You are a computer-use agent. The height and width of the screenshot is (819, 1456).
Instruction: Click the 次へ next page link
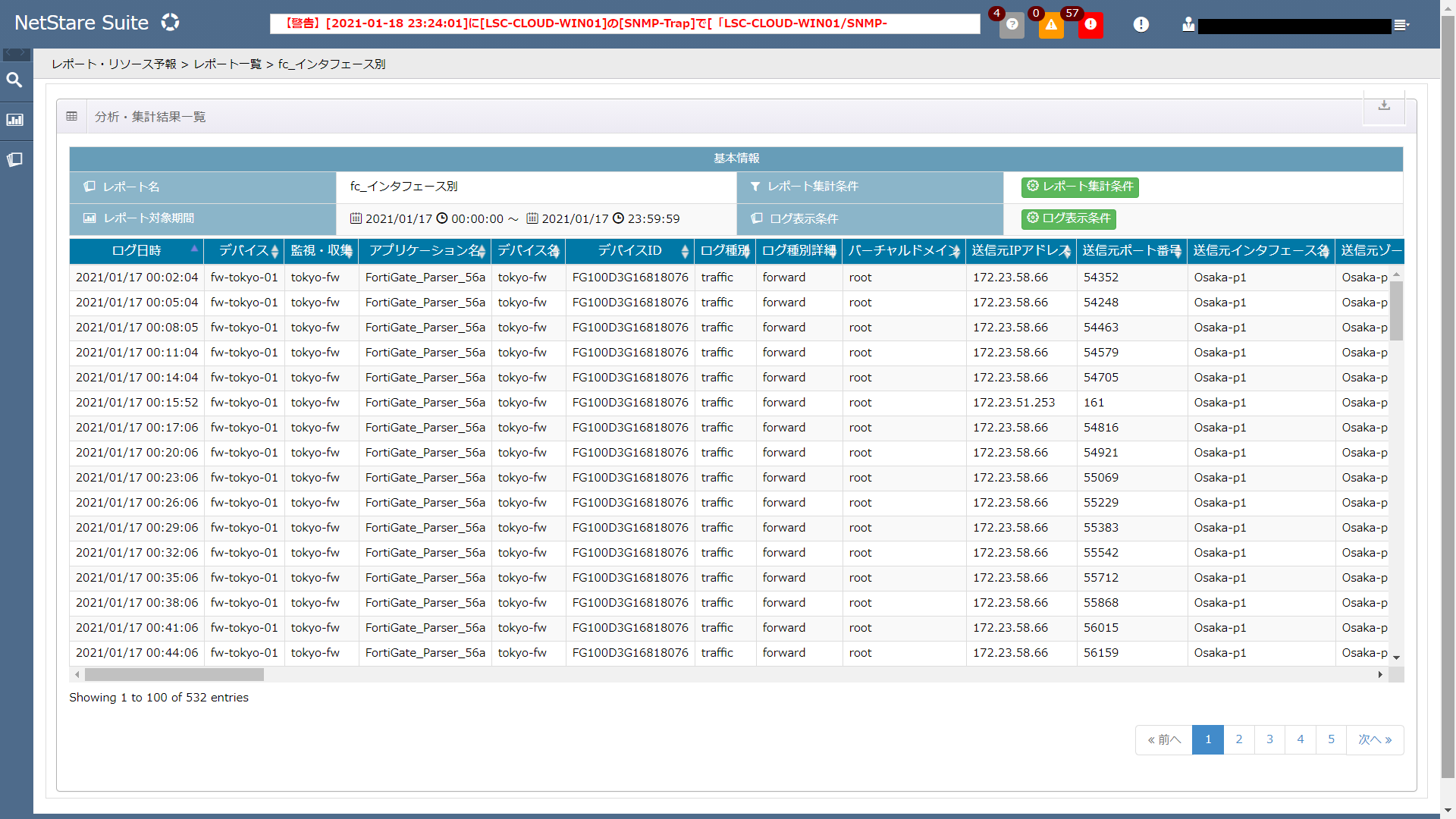[x=1375, y=739]
